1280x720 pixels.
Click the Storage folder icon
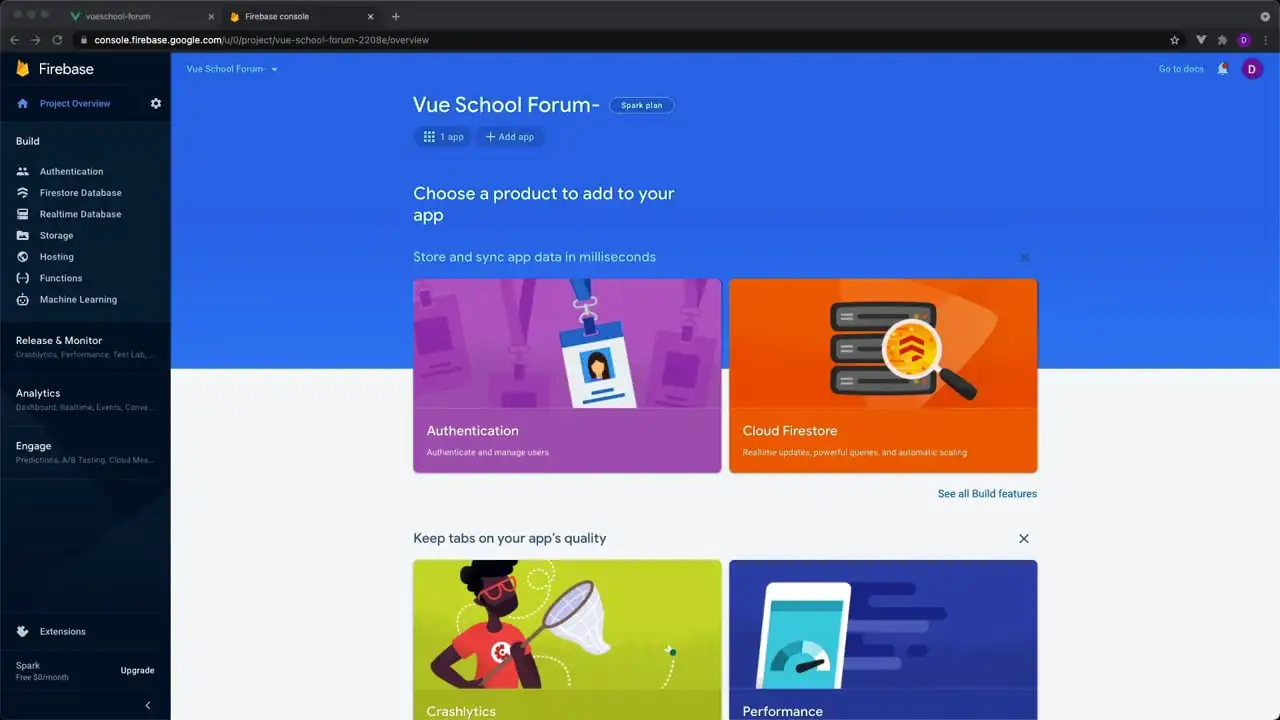23,235
